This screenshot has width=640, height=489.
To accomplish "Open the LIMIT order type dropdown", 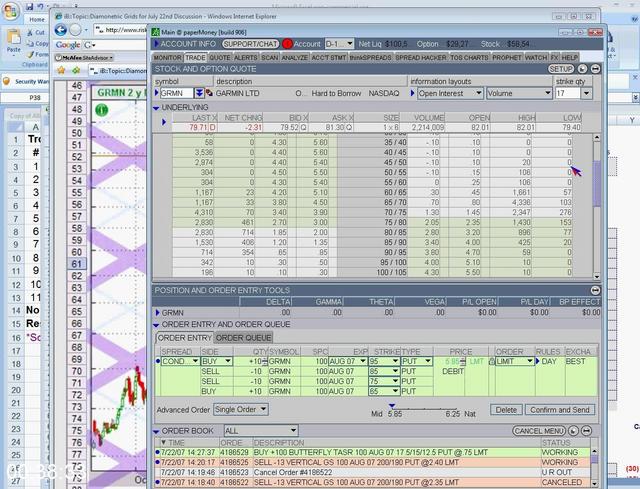I will coord(515,362).
